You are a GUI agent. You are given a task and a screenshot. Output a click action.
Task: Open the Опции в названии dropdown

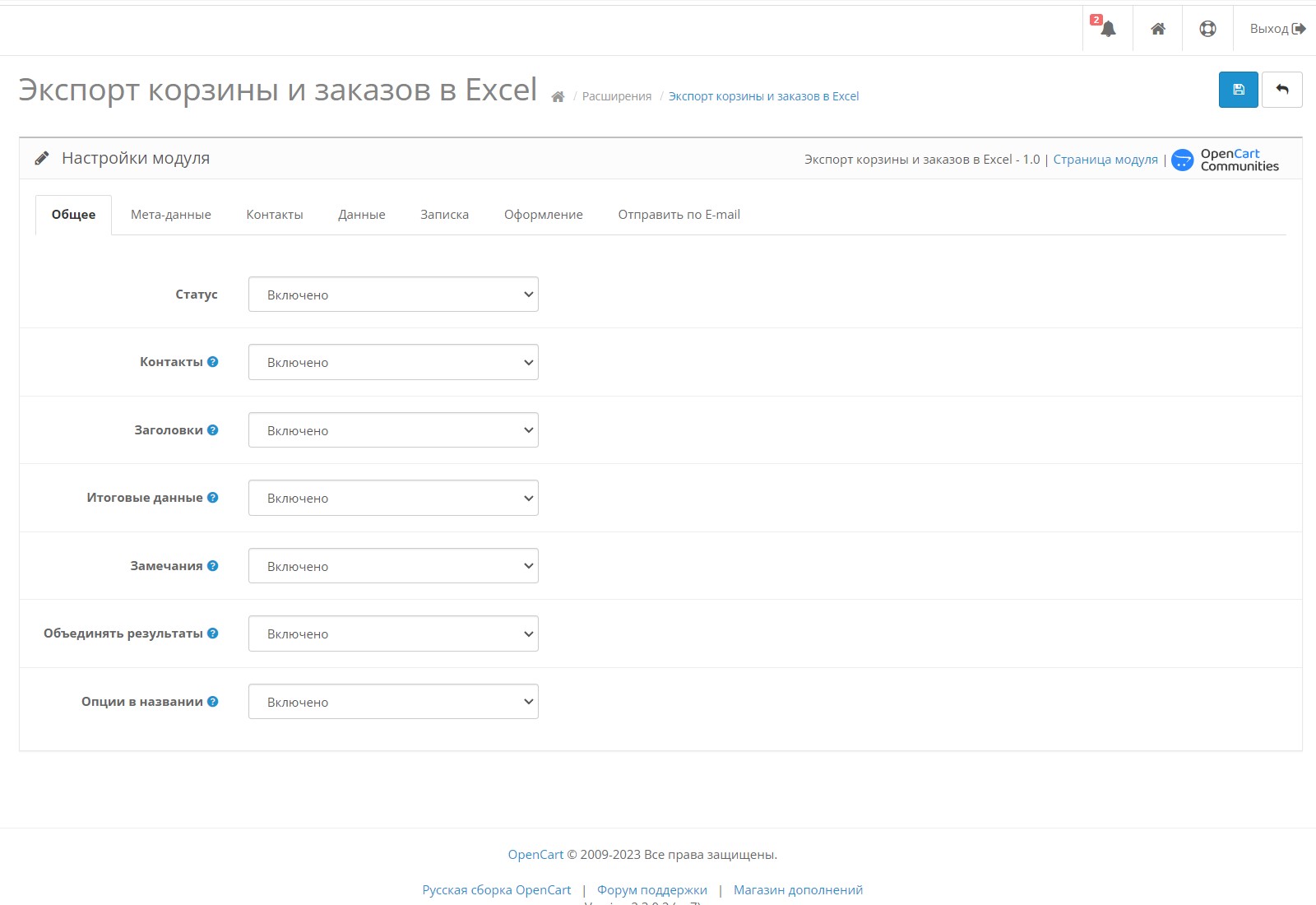coord(393,702)
